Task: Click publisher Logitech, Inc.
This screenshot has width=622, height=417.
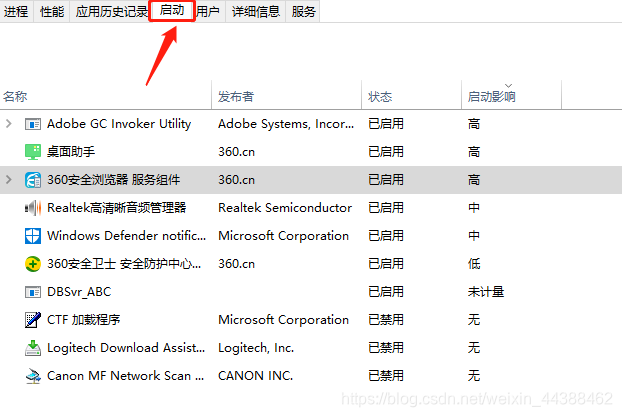Action: click(x=256, y=348)
